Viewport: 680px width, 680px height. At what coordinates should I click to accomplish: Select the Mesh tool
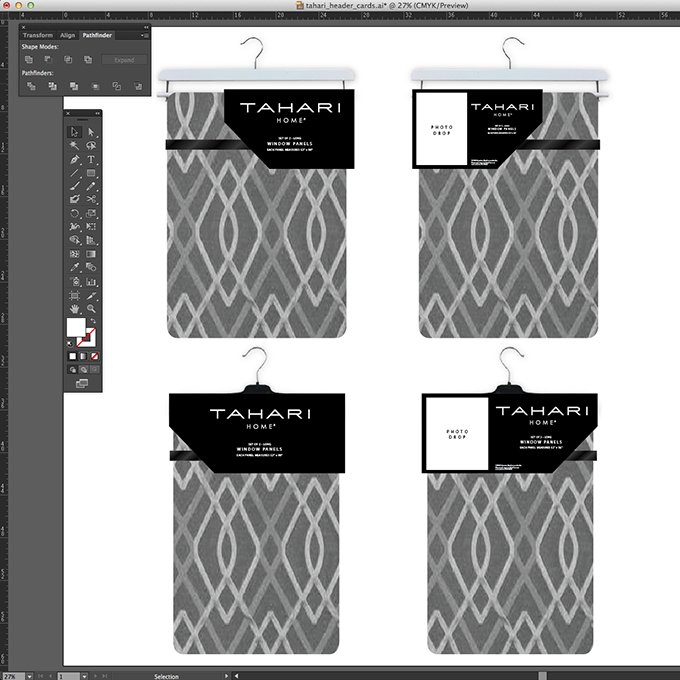[74, 254]
